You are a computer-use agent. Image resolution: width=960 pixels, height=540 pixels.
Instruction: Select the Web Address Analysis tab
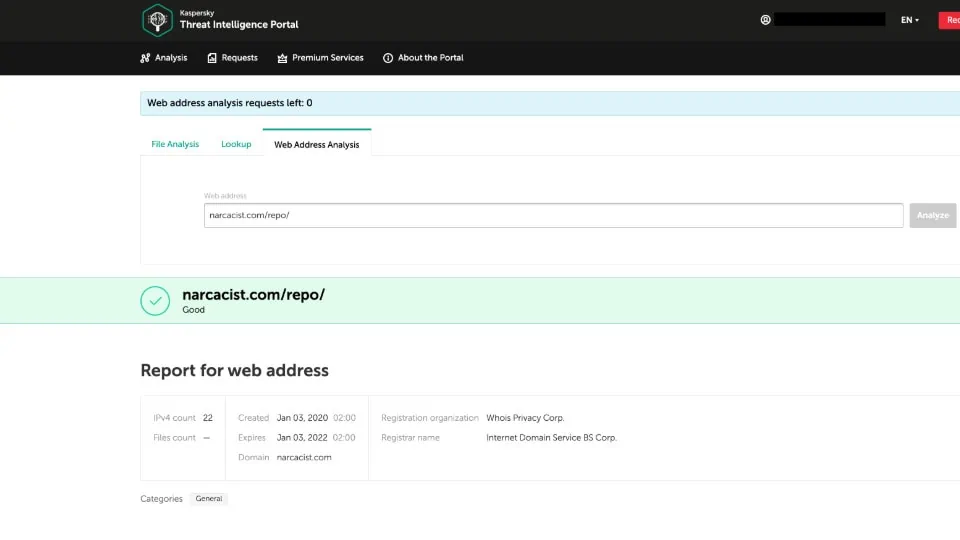pyautogui.click(x=317, y=144)
